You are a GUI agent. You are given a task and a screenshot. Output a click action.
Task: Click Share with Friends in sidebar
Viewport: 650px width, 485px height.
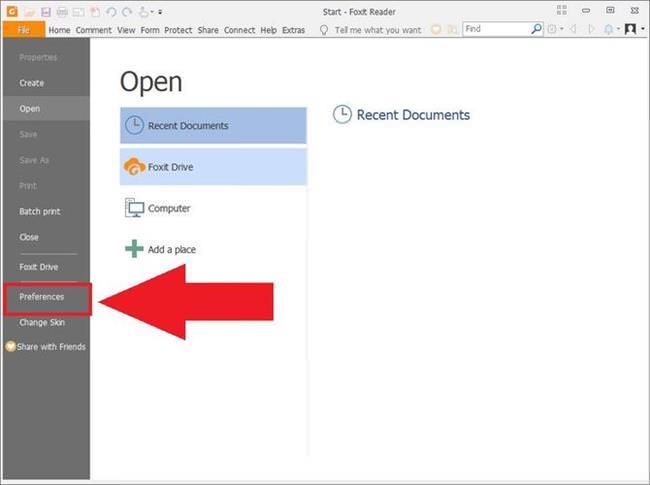click(x=51, y=347)
